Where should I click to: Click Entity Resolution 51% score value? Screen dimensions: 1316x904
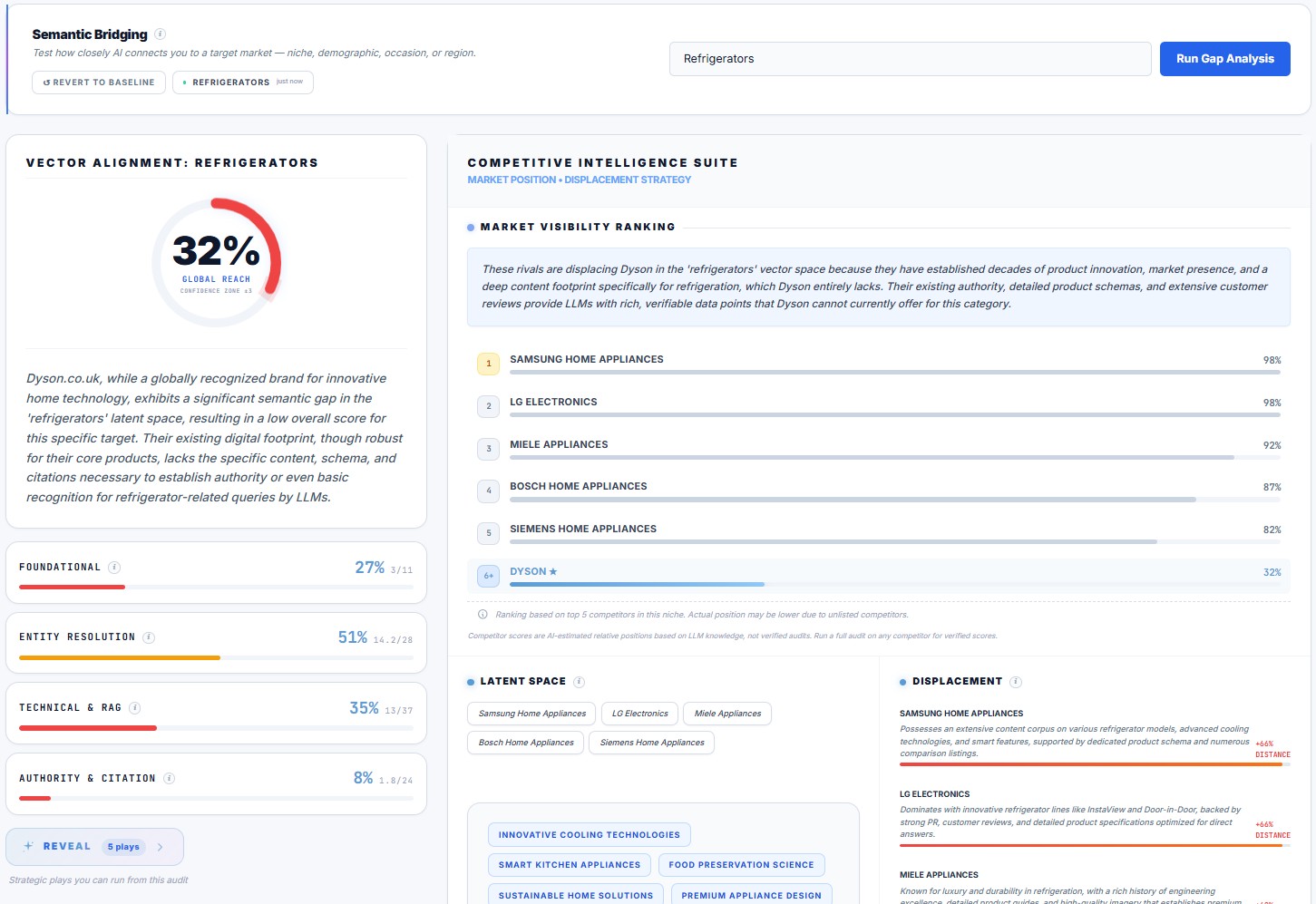pos(353,637)
